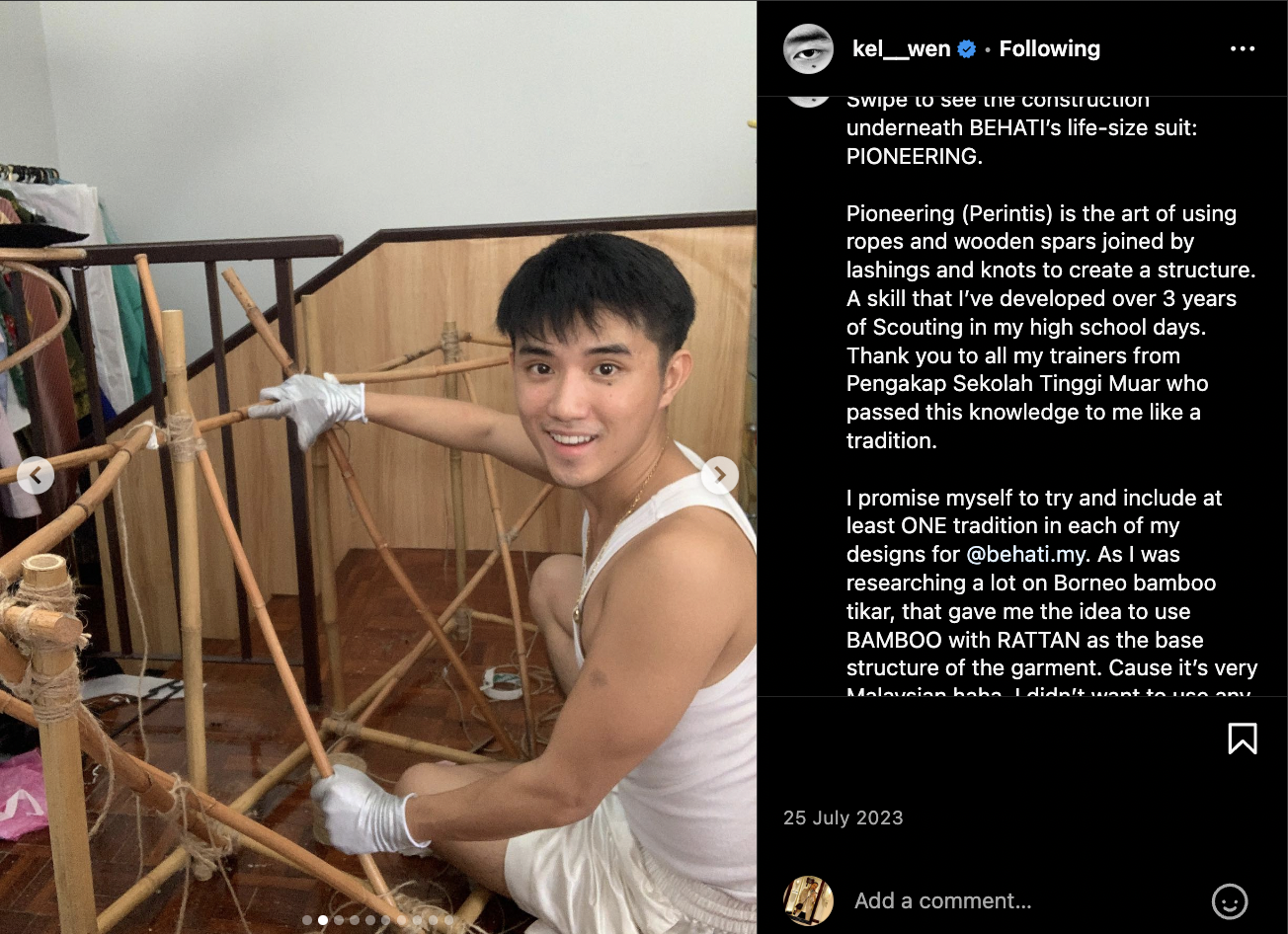The width and height of the screenshot is (1288, 934).
Task: Open the emoji picker in comment box
Action: click(x=1230, y=900)
